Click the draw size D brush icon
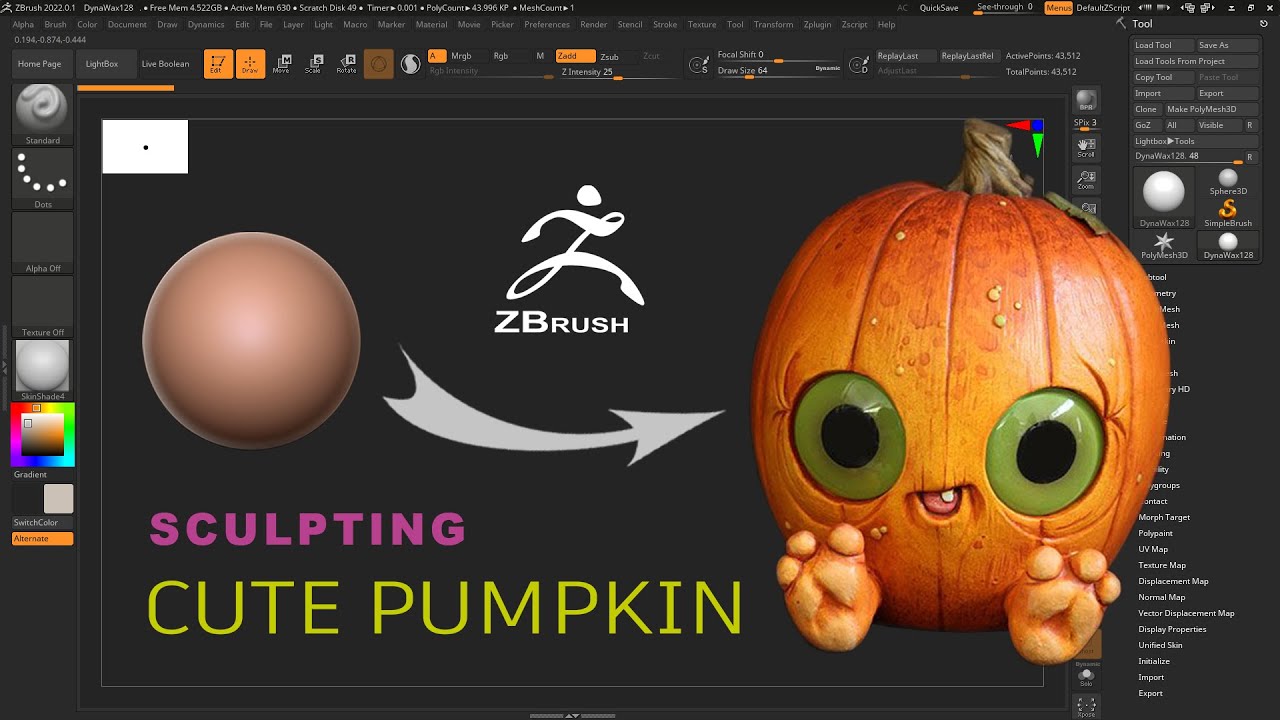This screenshot has height=720, width=1280. [x=858, y=64]
